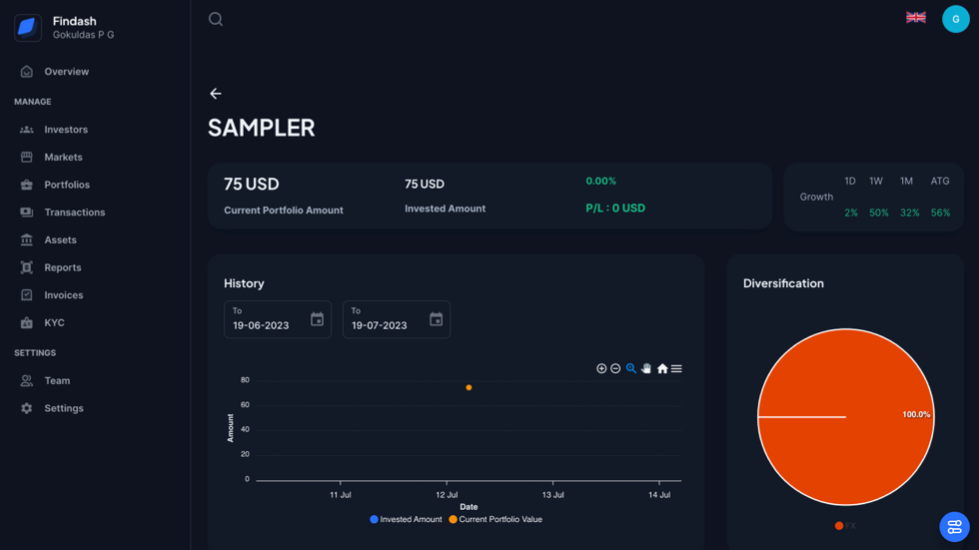Click the user avatar G button

955,19
